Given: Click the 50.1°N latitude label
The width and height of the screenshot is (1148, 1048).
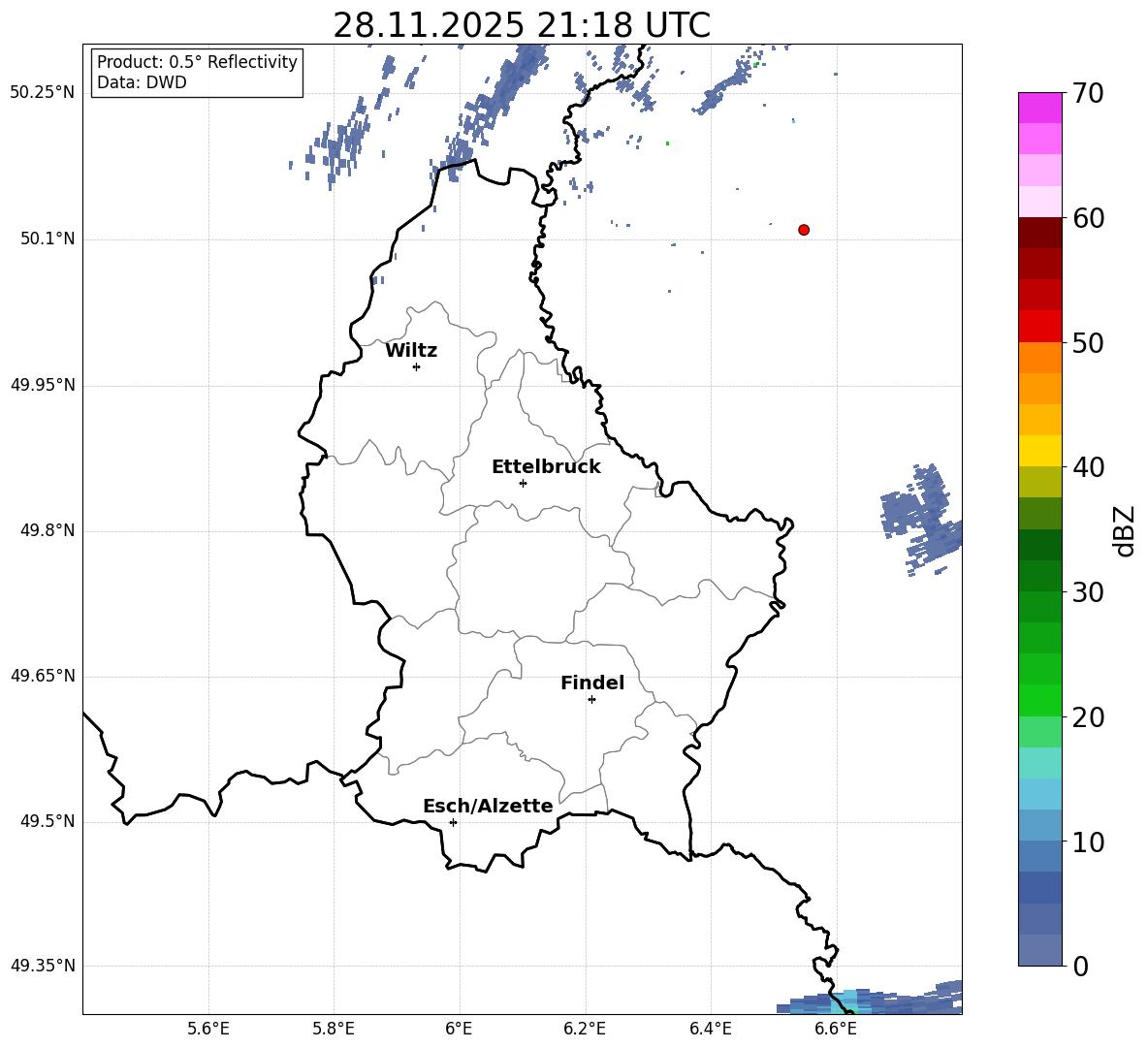Looking at the screenshot, I should (x=48, y=238).
